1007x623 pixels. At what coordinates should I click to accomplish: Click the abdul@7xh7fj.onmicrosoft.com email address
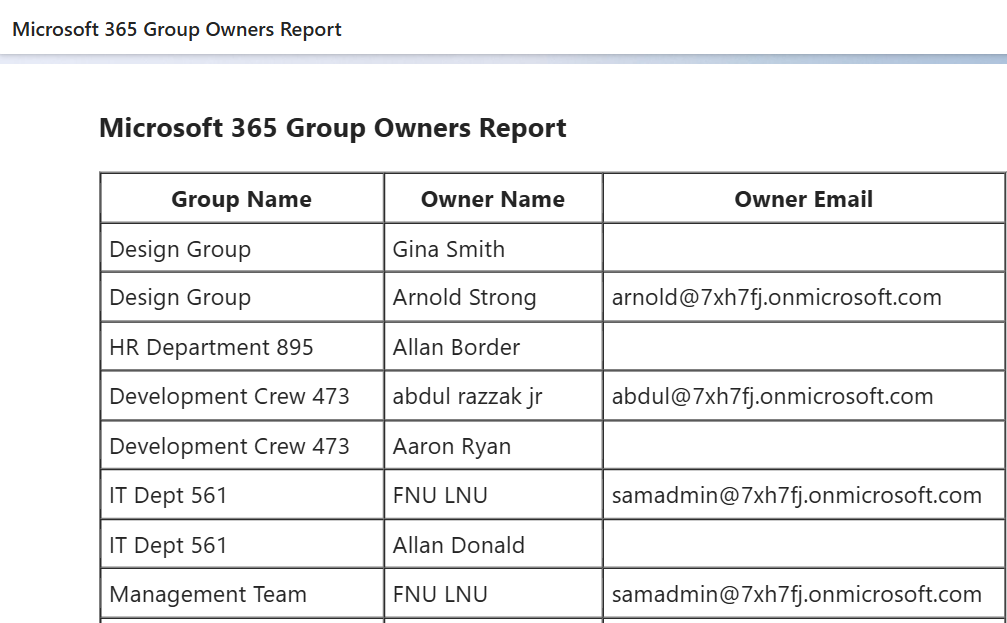pos(772,396)
